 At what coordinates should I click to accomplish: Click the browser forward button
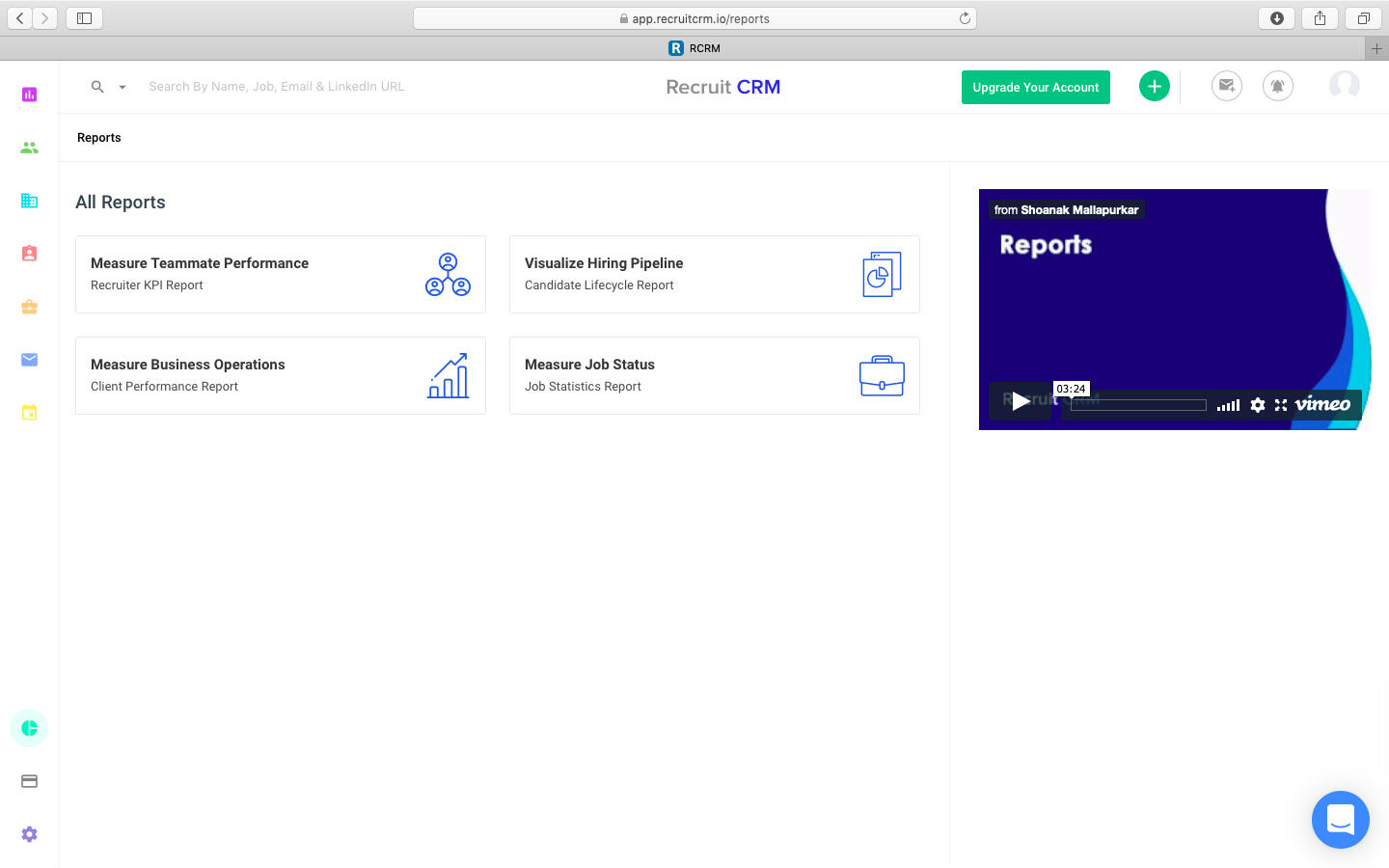tap(44, 18)
